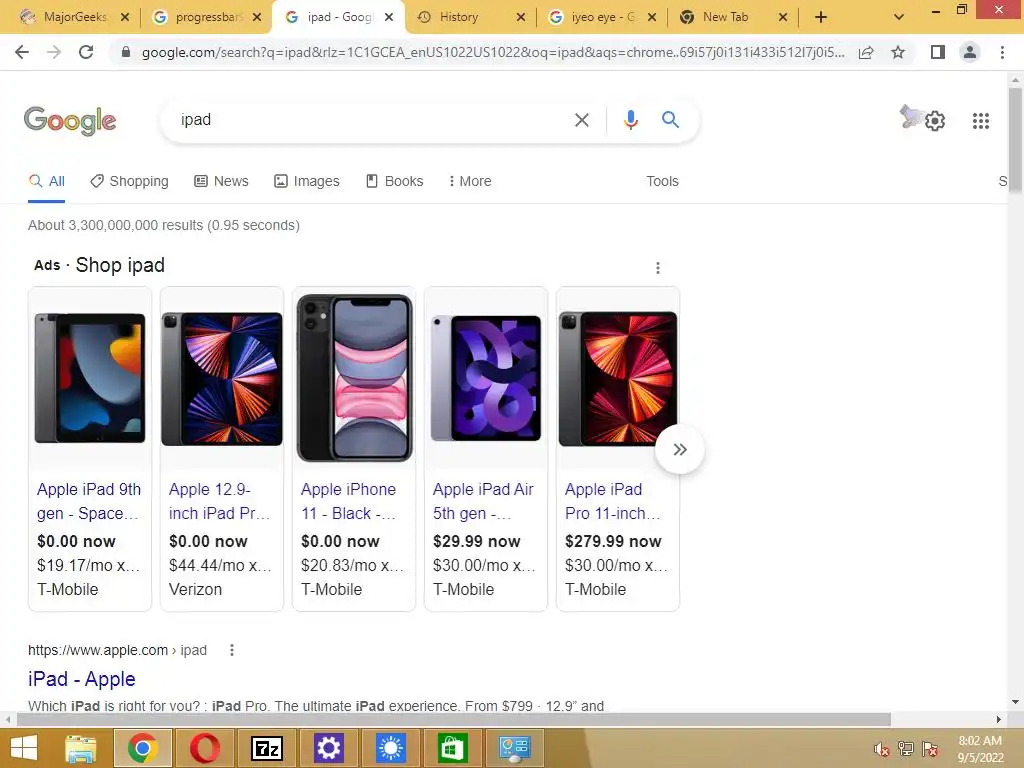
Task: Expand the More search filters
Action: point(470,182)
